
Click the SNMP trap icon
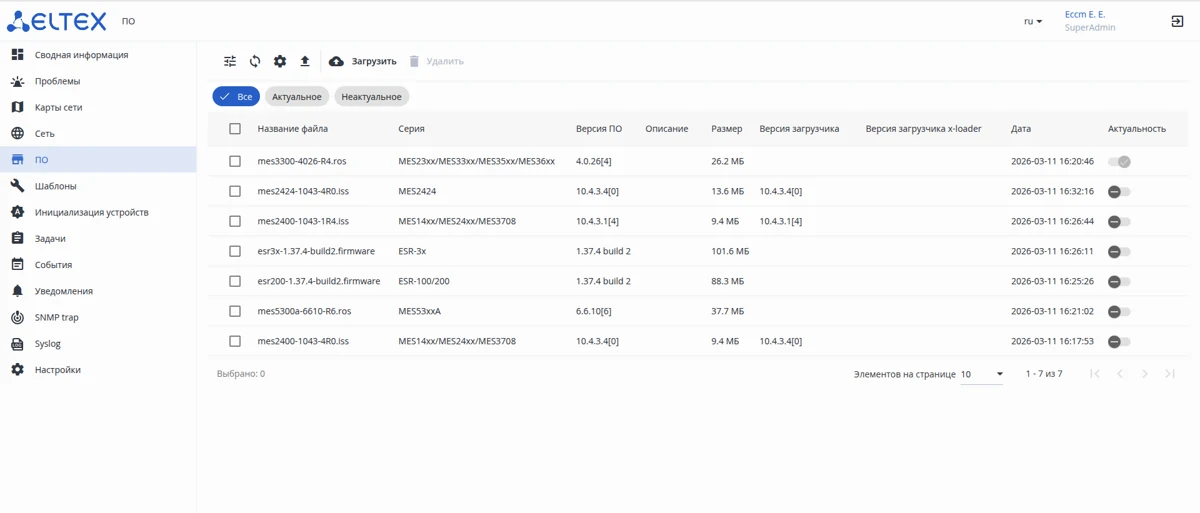[17, 317]
